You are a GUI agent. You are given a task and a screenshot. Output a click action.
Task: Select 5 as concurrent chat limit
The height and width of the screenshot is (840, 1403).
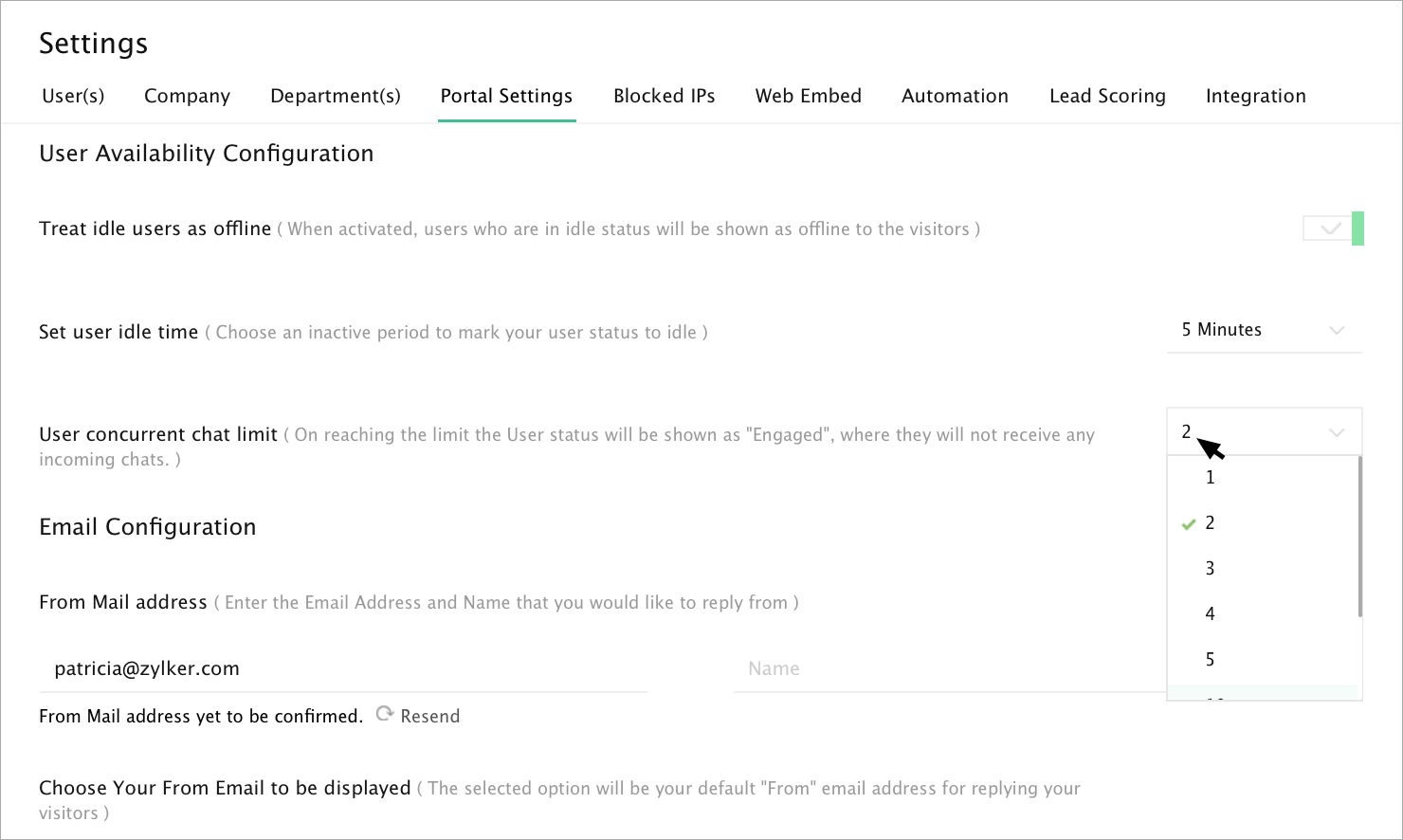(1210, 660)
